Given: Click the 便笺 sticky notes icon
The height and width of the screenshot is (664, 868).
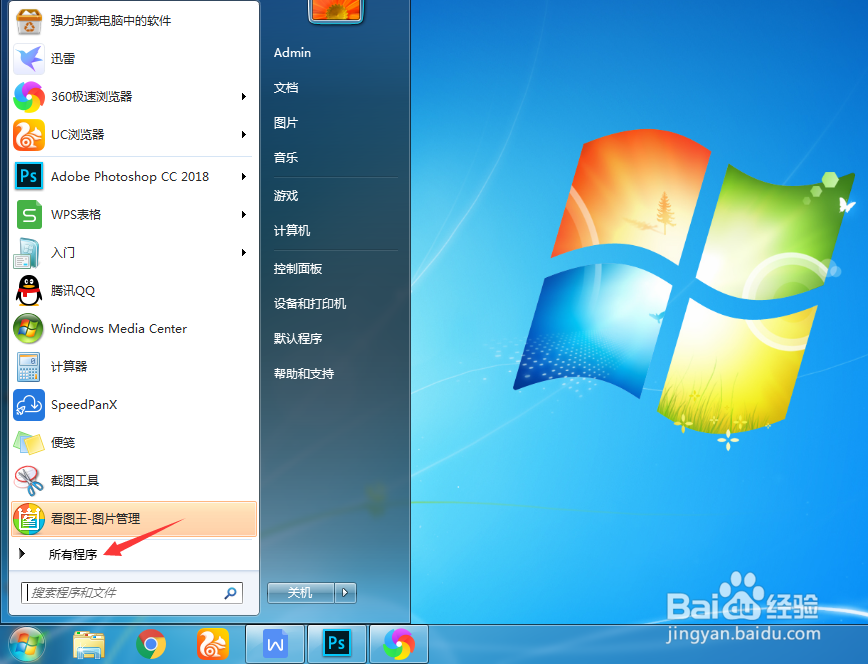Looking at the screenshot, I should [x=29, y=442].
